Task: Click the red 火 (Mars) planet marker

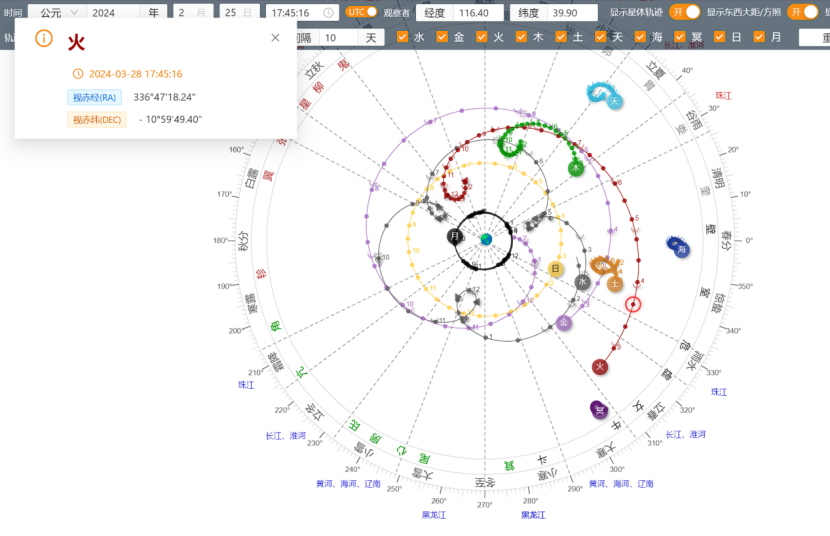Action: coord(600,367)
